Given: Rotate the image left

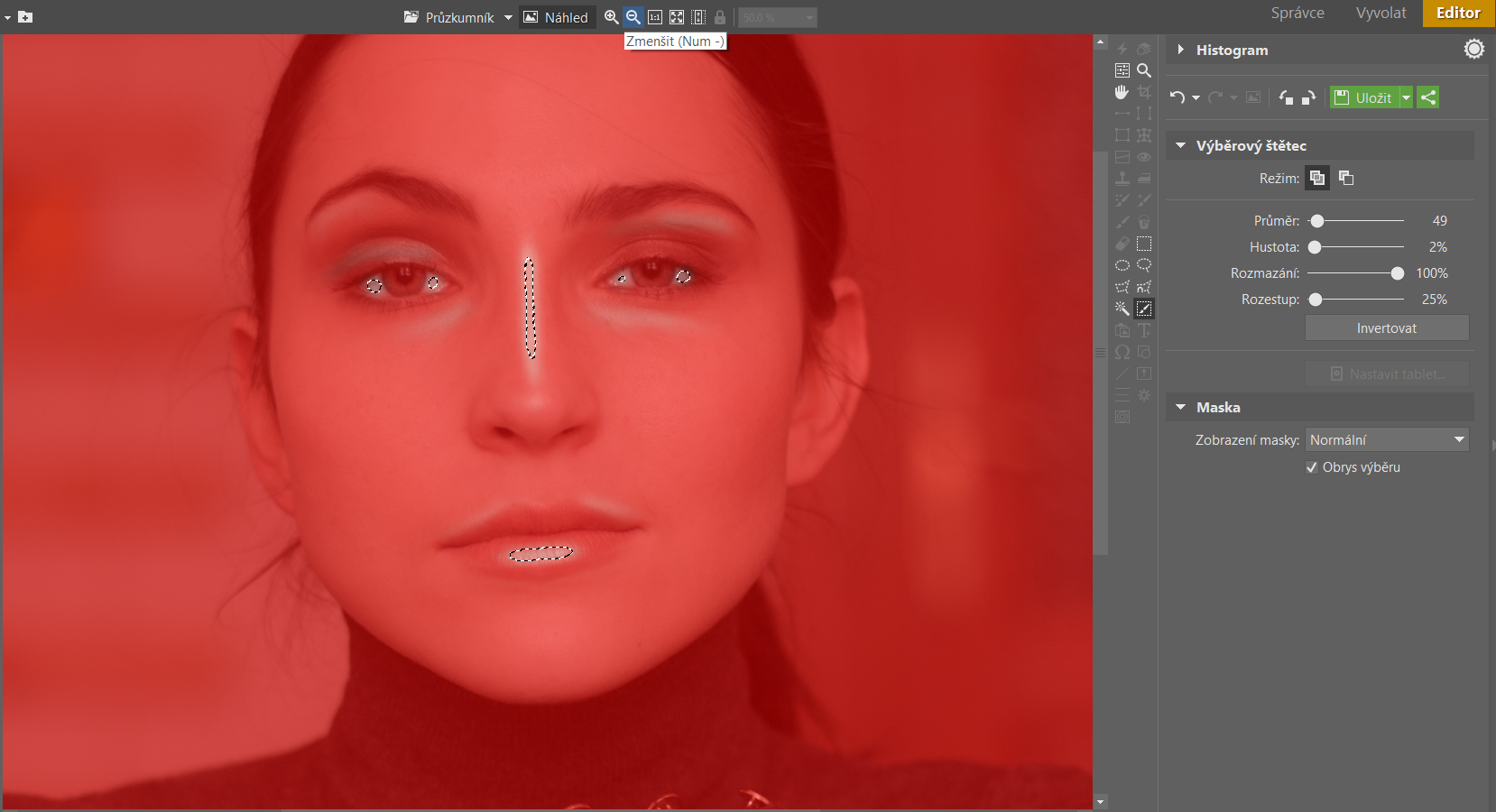Looking at the screenshot, I should (x=1287, y=97).
